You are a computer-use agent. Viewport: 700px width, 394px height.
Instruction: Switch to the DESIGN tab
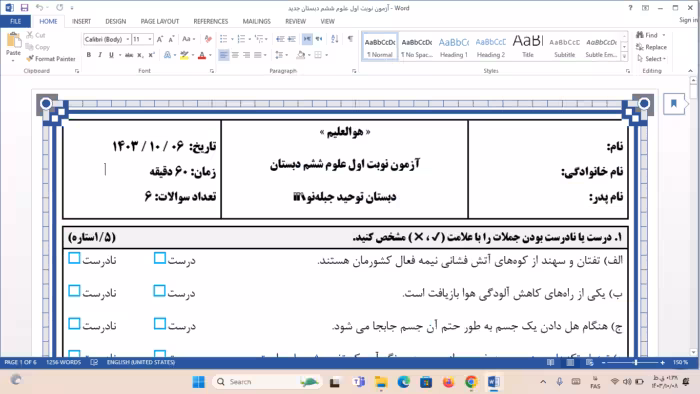tap(116, 21)
